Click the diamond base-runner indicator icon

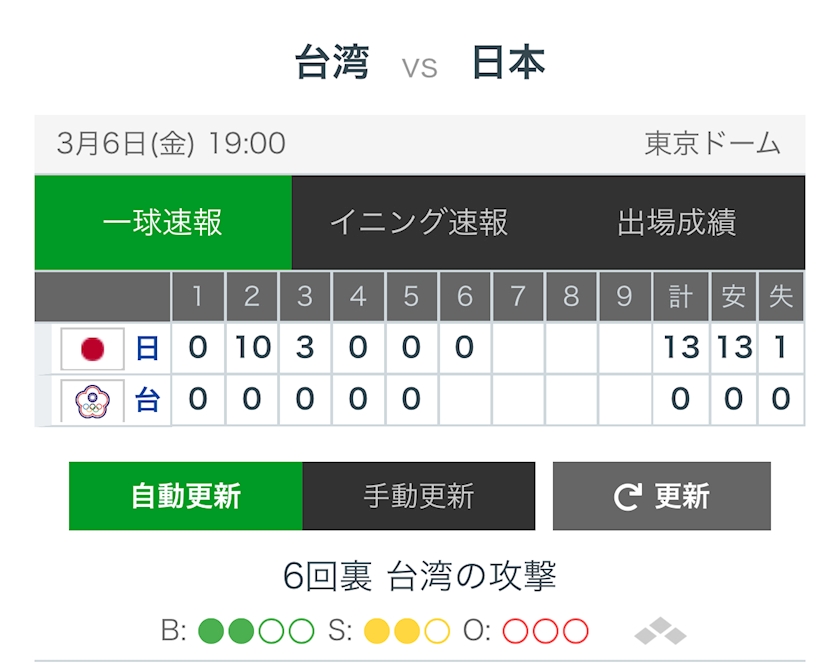(x=660, y=632)
